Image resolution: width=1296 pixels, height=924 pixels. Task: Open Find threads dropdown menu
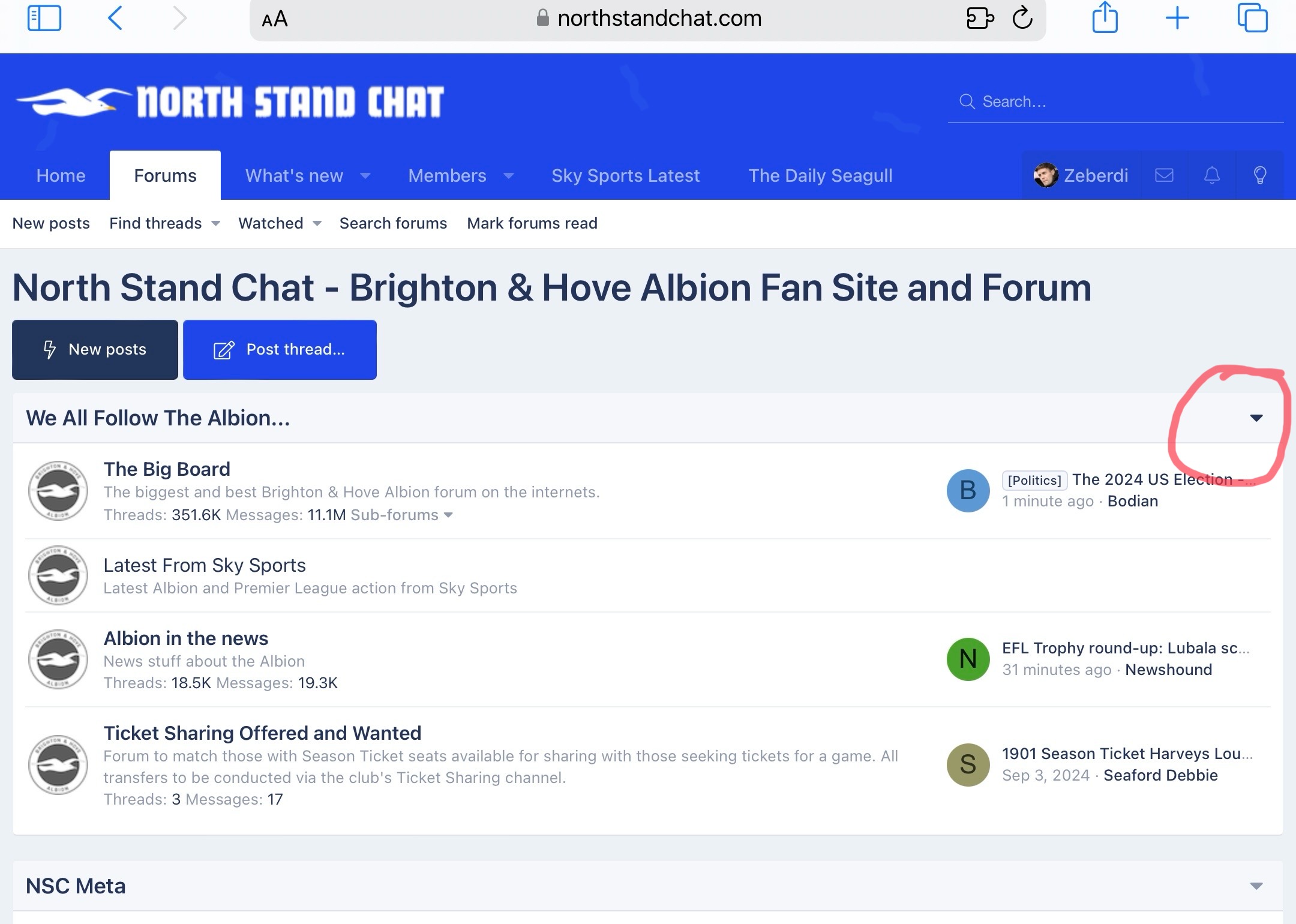(x=164, y=223)
